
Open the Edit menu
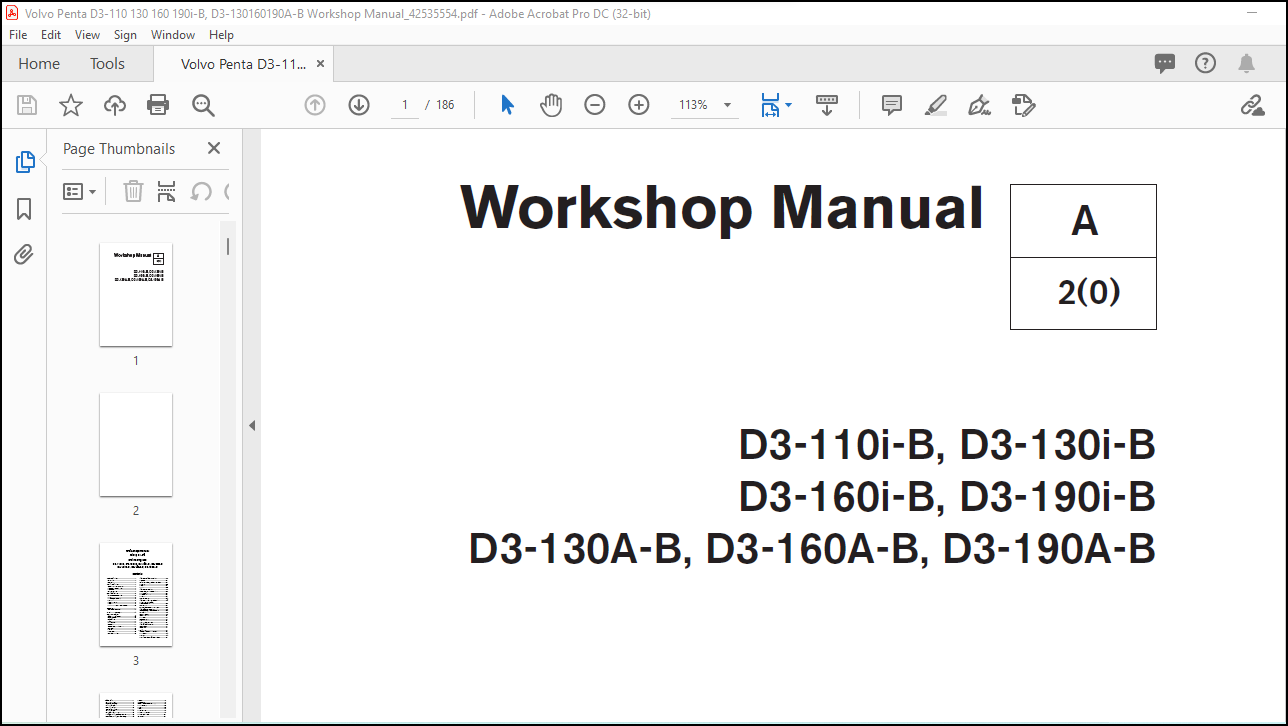pos(51,34)
